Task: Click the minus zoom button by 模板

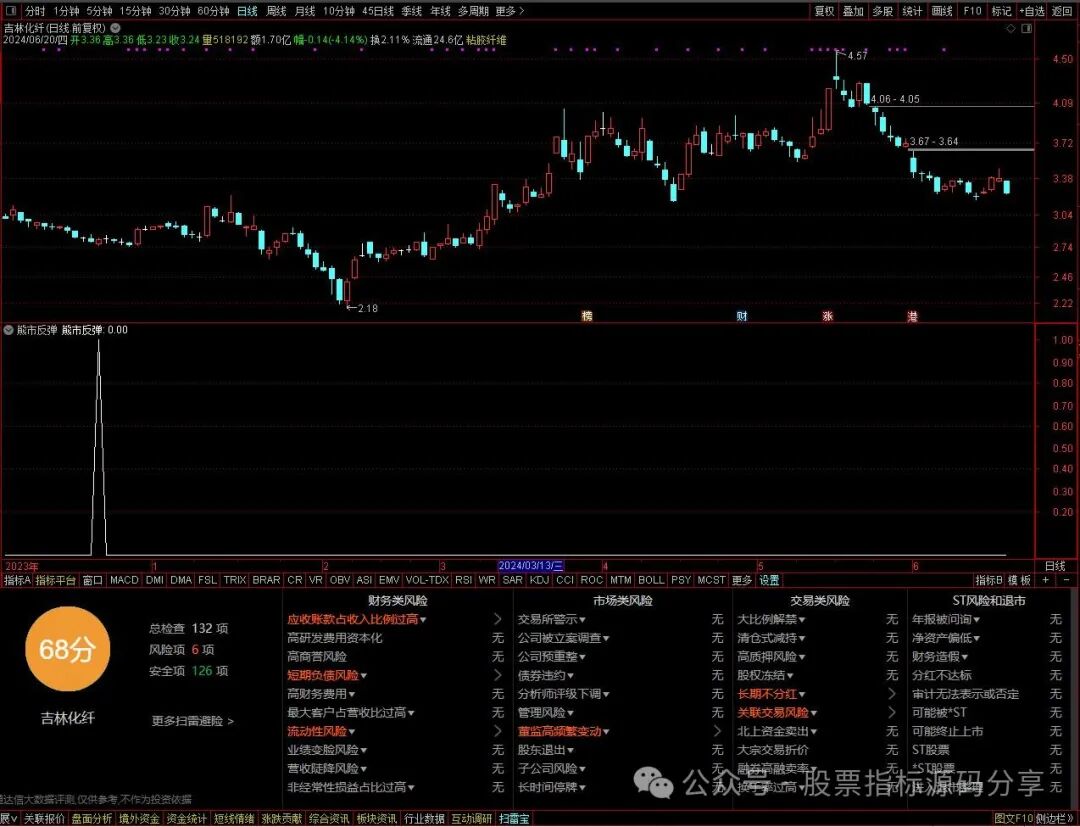Action: (x=1066, y=580)
